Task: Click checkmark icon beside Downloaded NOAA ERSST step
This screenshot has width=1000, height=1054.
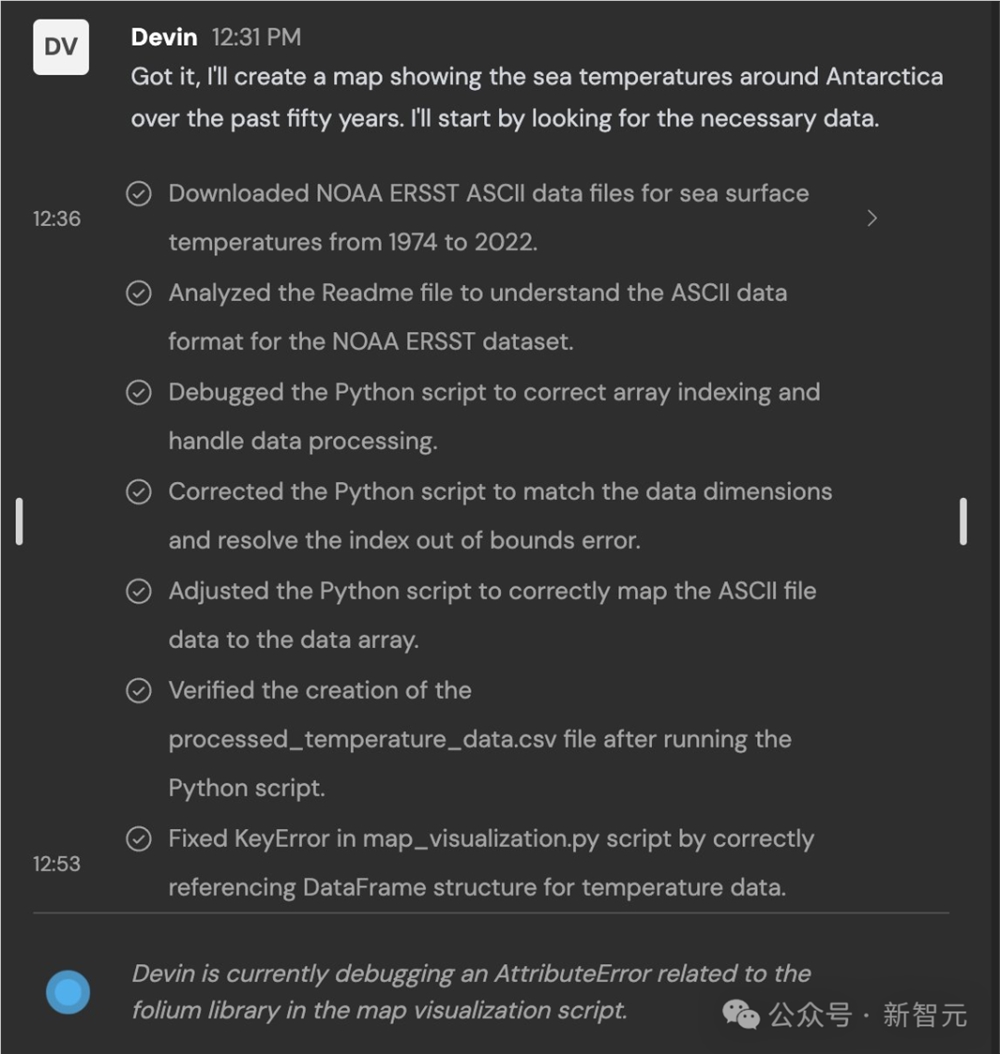Action: coord(139,194)
